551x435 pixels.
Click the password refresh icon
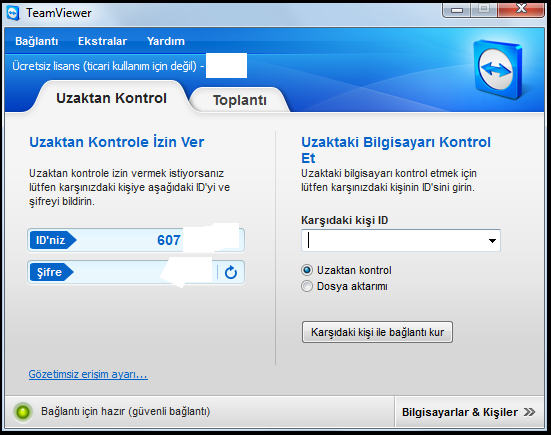(231, 272)
